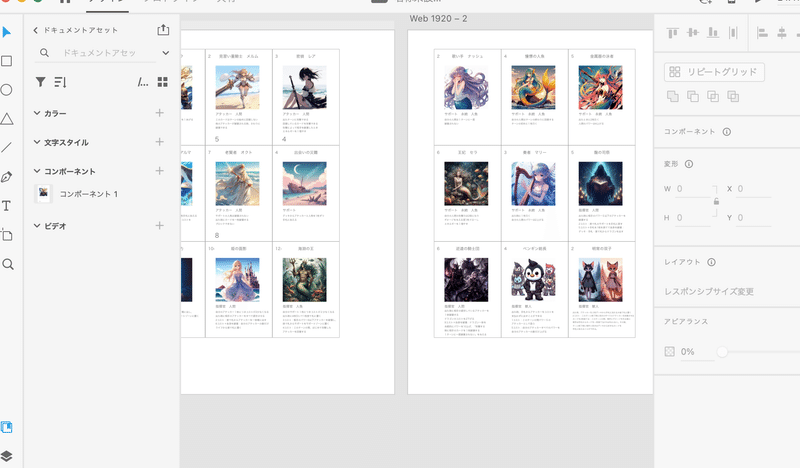Click align bottom icon
This screenshot has width=800, height=468.
pyautogui.click(x=713, y=33)
